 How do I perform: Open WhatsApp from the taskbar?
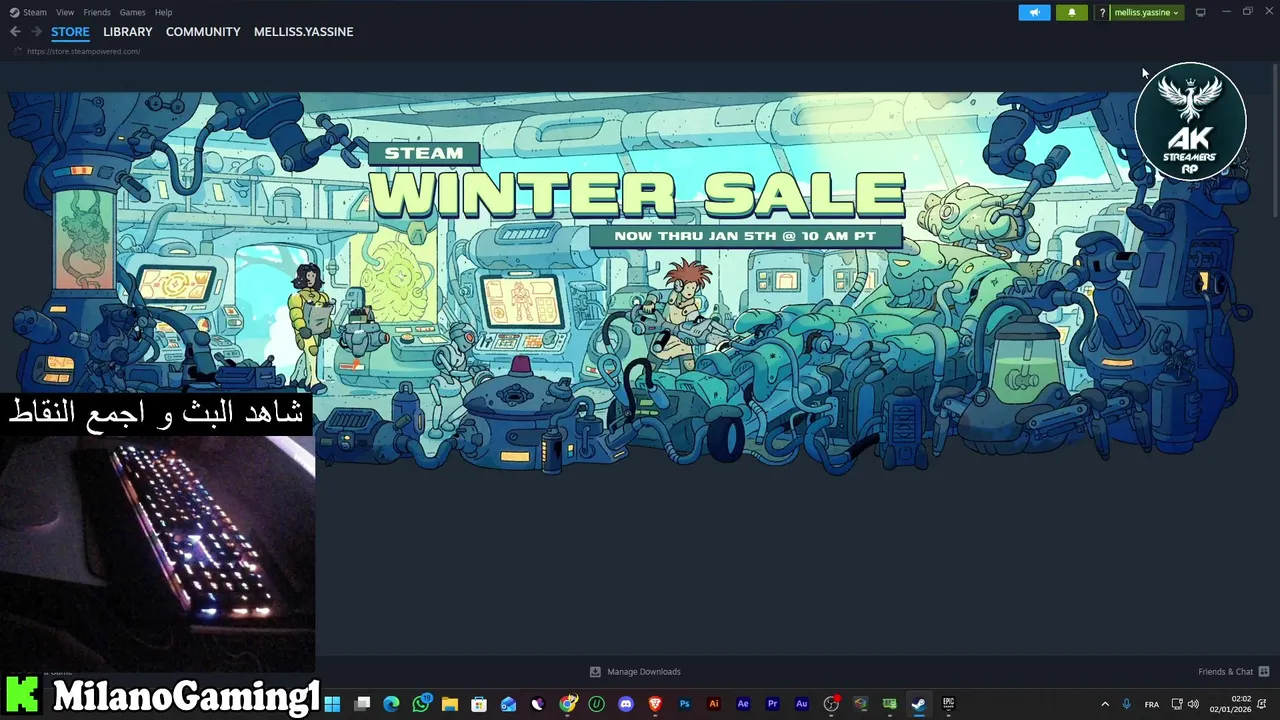pyautogui.click(x=421, y=704)
